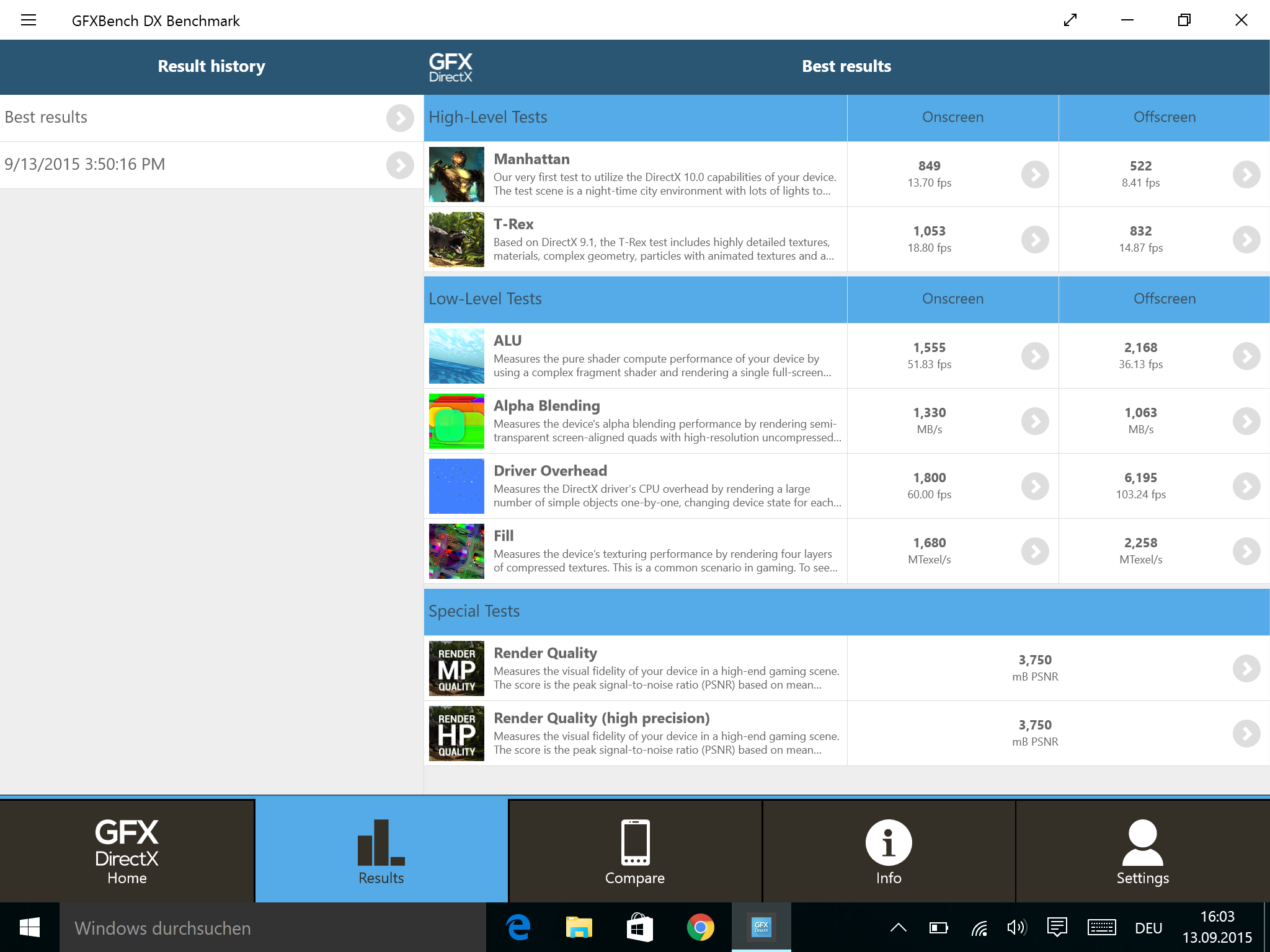The image size is (1270, 952).
Task: Open the Manhattan test thumbnail
Action: tap(456, 174)
